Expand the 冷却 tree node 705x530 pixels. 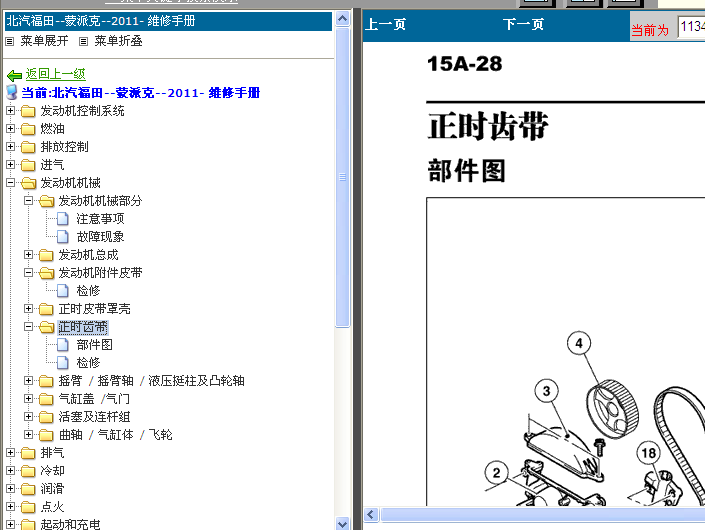pos(10,470)
